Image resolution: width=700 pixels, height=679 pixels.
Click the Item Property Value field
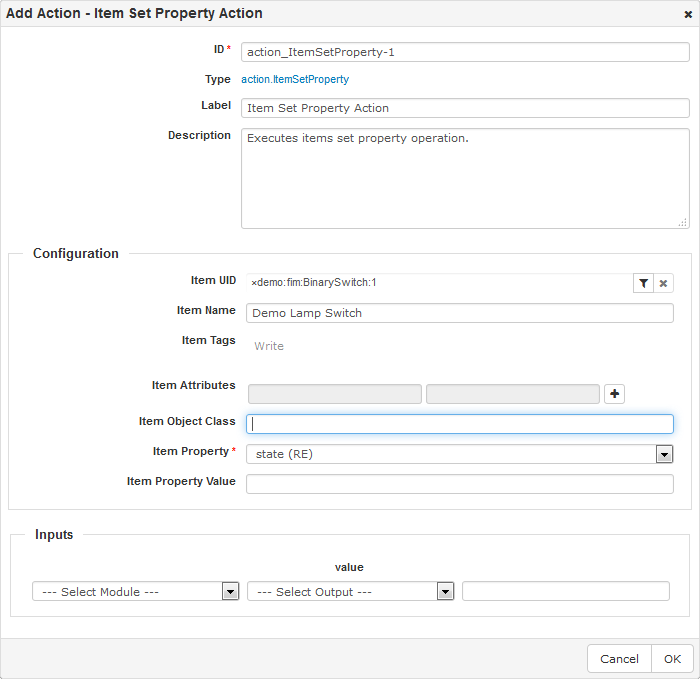pos(459,484)
